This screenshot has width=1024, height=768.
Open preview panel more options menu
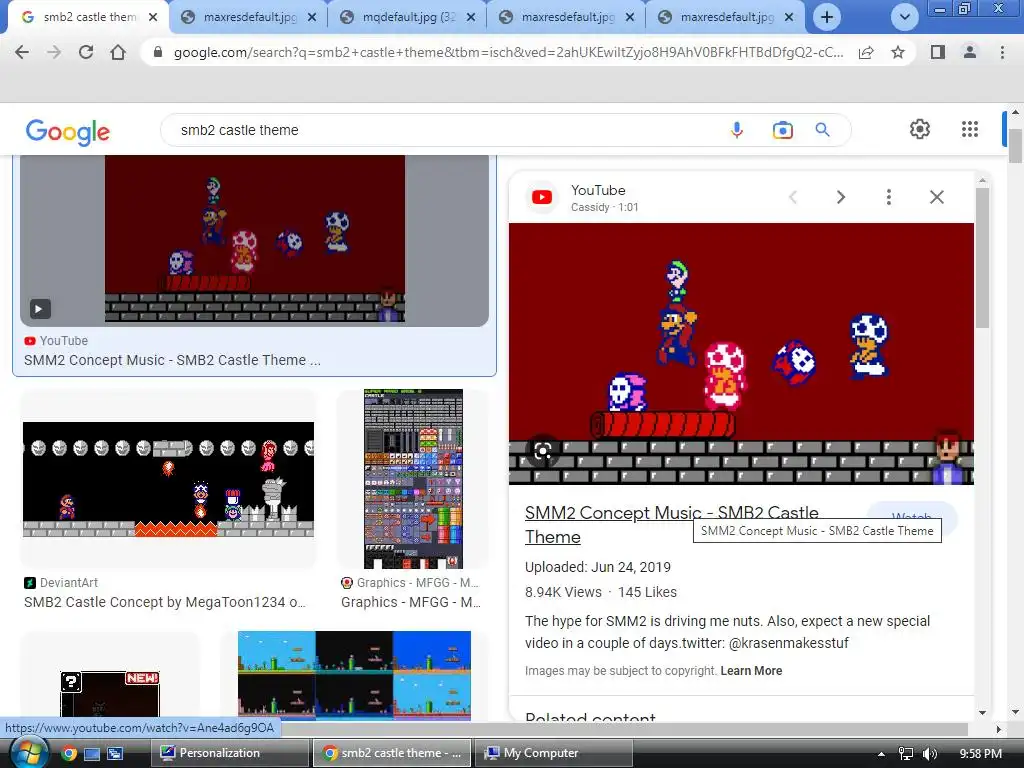coord(888,197)
